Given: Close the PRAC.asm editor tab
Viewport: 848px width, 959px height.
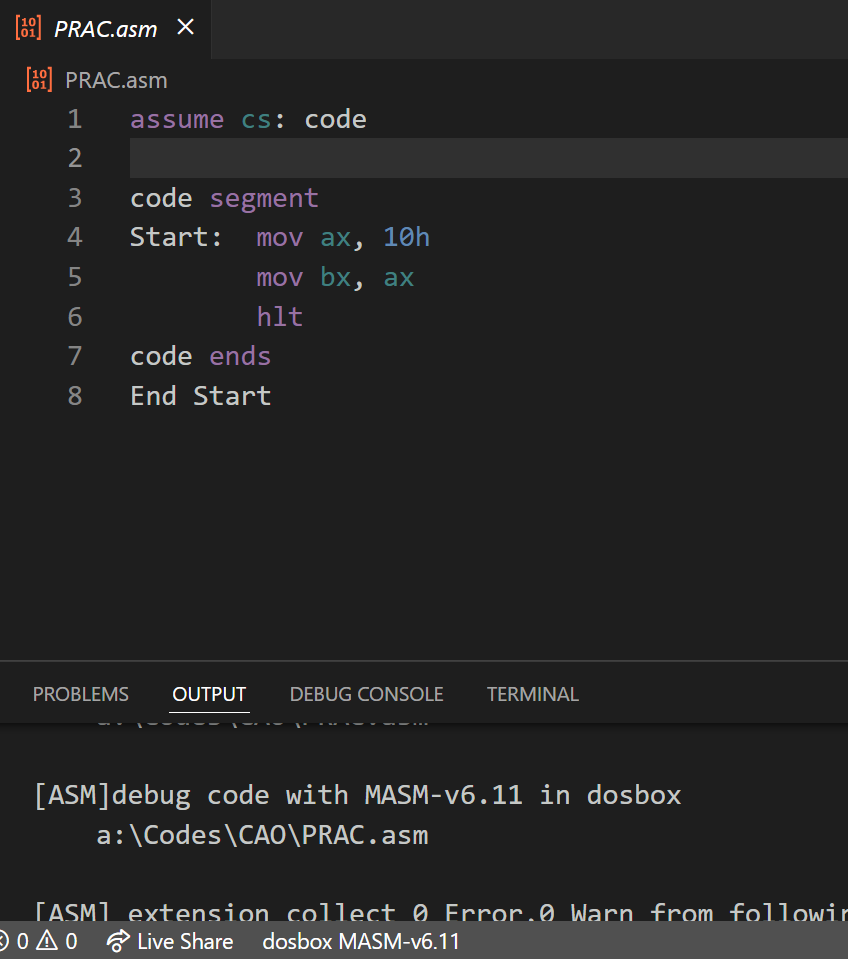Looking at the screenshot, I should tap(185, 28).
